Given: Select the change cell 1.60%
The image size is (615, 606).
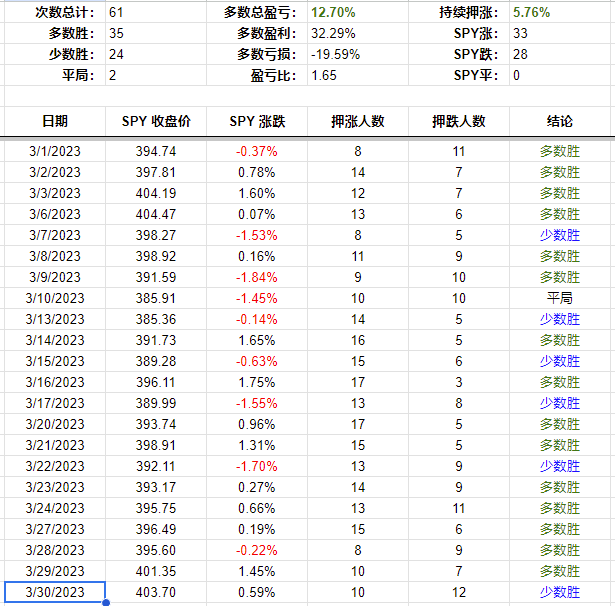Looking at the screenshot, I should (257, 193).
